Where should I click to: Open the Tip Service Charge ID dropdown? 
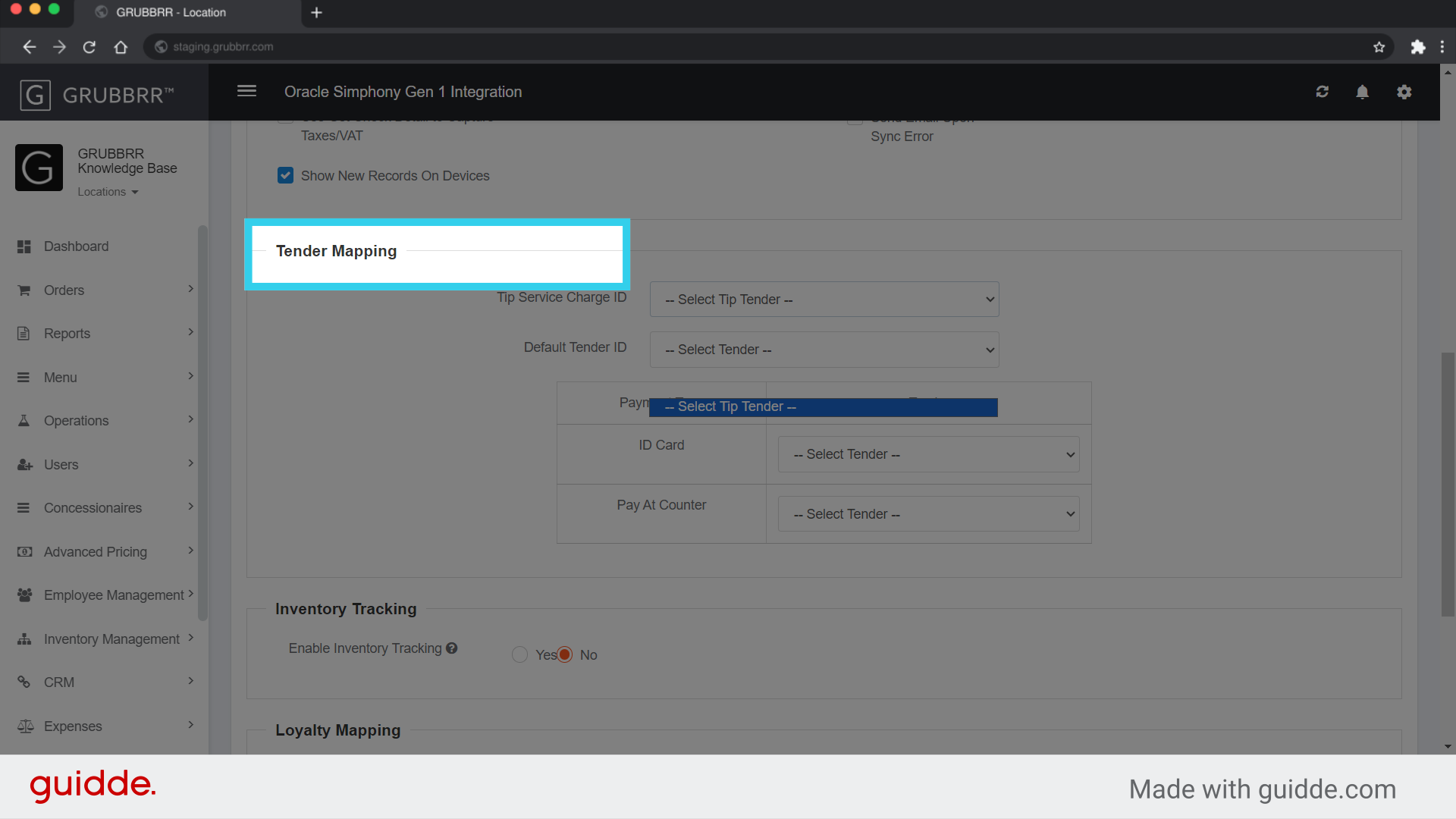[824, 300]
